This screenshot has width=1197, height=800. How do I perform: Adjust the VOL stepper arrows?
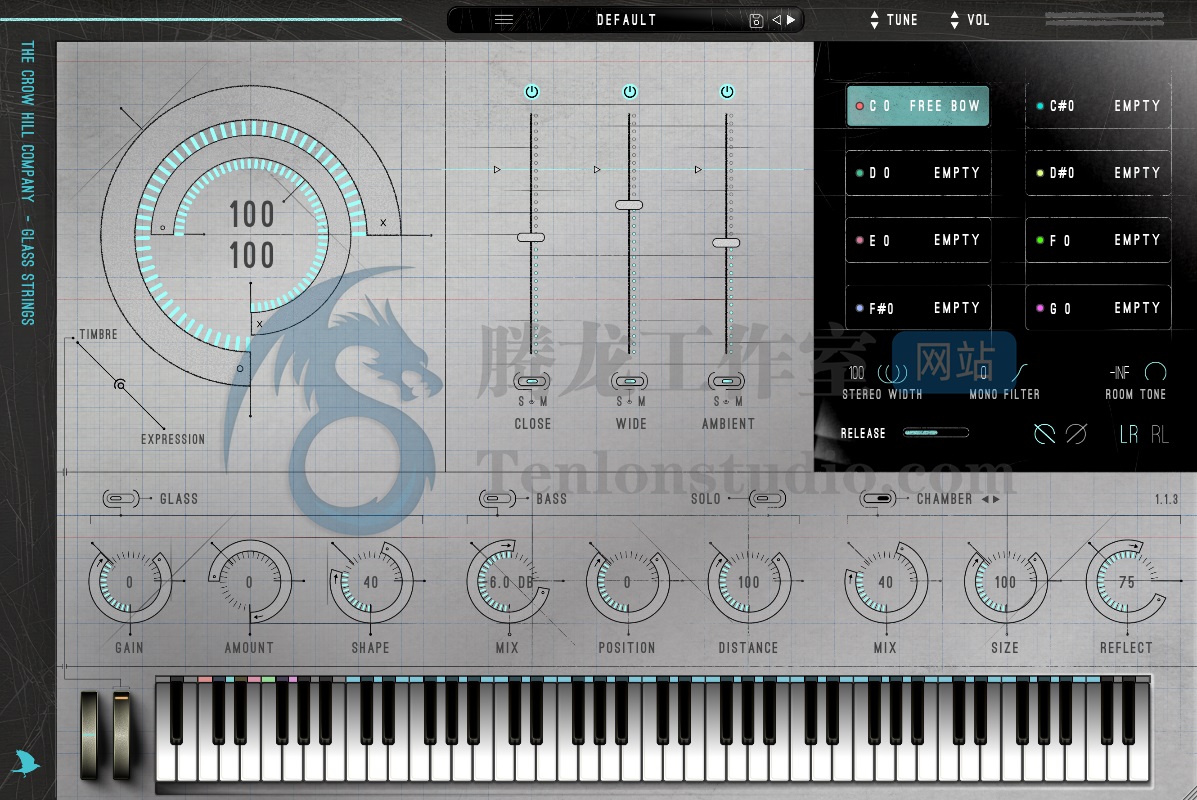(954, 20)
